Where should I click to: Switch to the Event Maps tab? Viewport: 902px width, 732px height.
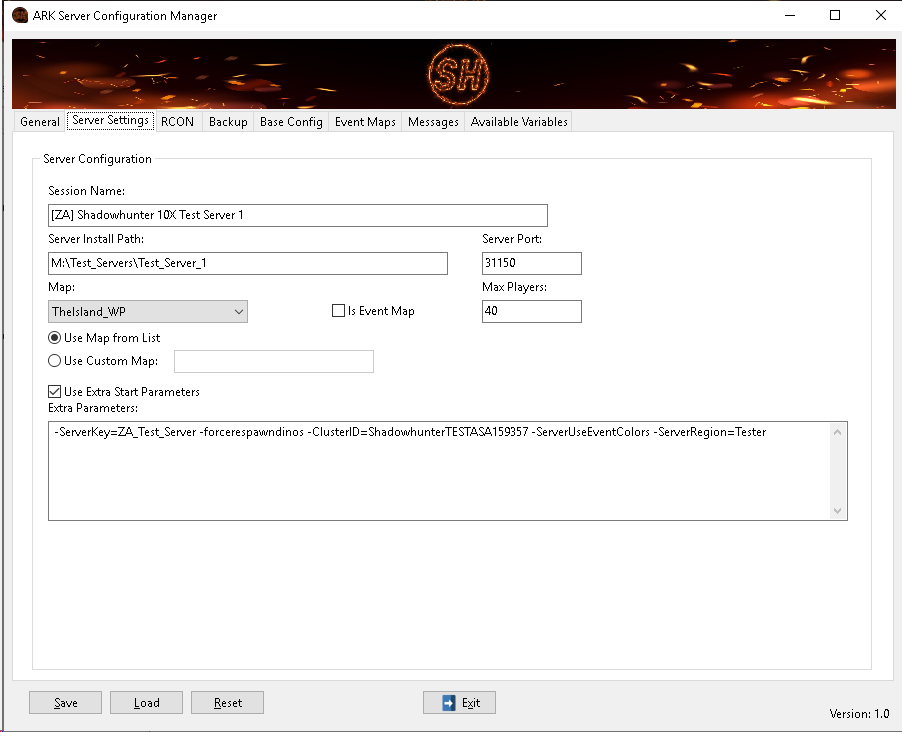tap(365, 122)
